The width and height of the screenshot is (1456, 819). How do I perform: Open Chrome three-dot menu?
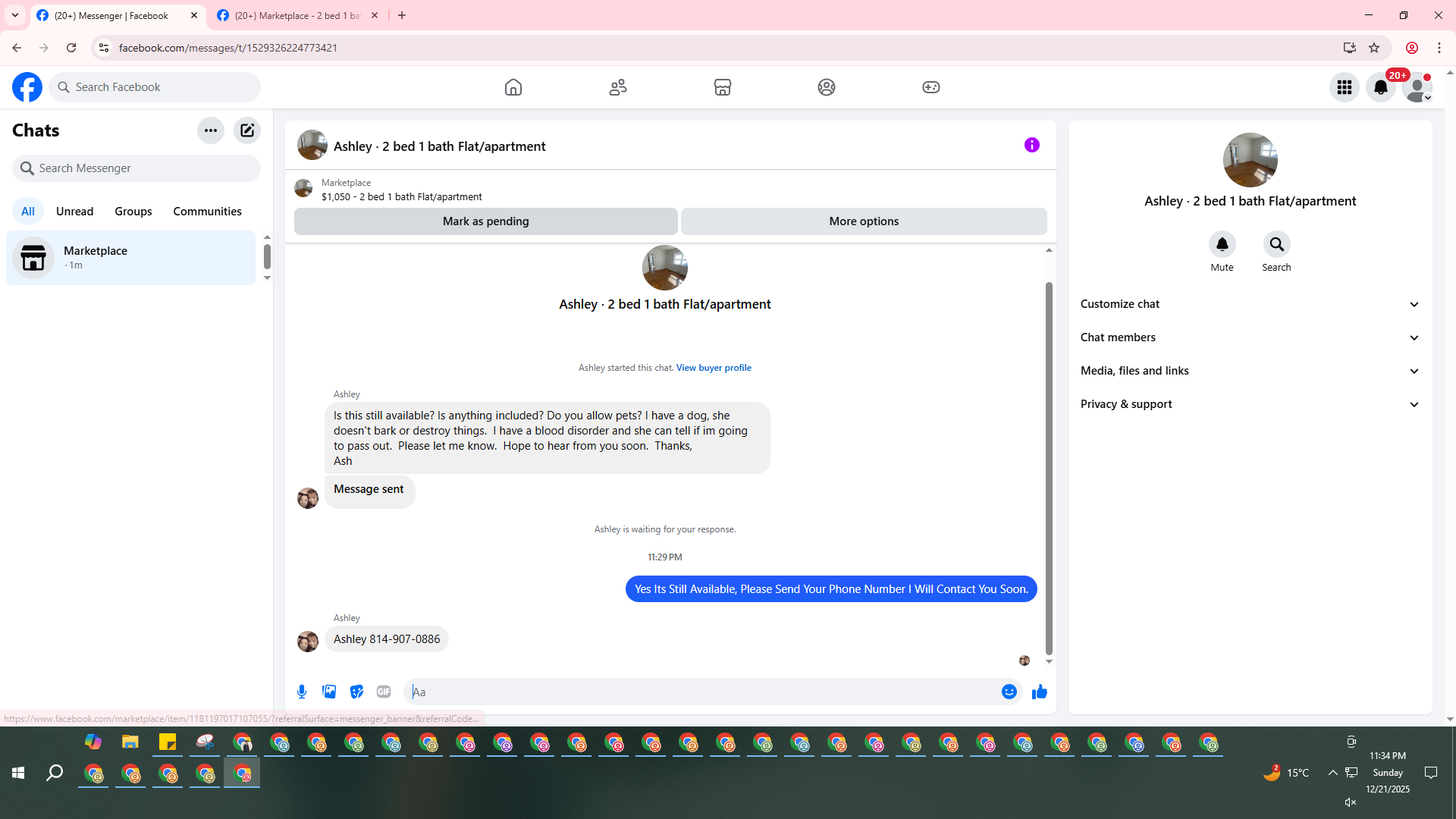click(x=1439, y=48)
